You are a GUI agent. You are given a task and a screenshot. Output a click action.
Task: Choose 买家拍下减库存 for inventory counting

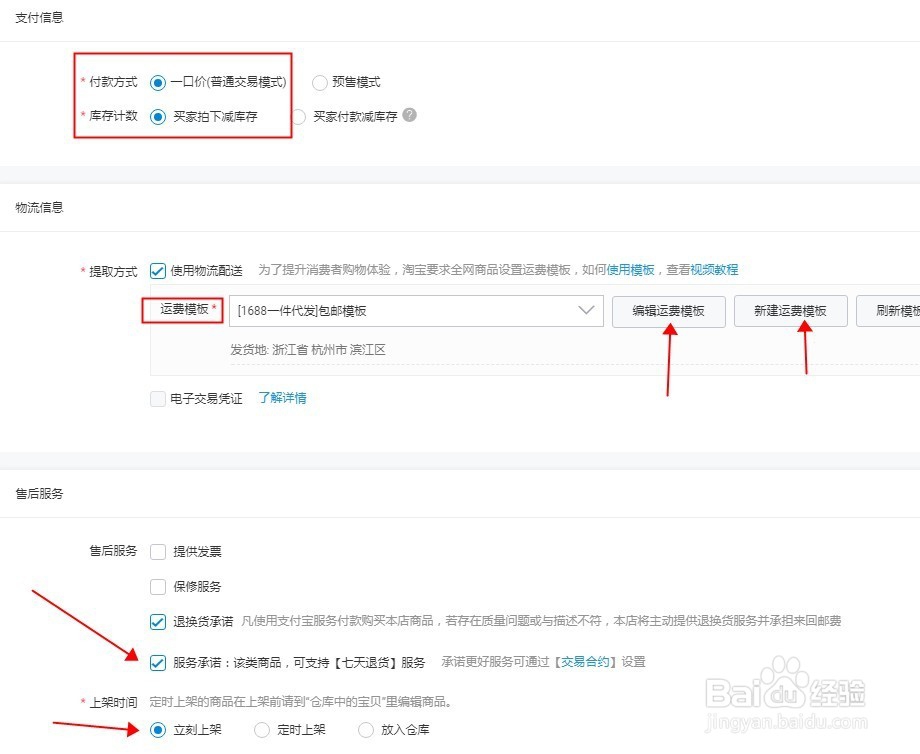tap(159, 116)
